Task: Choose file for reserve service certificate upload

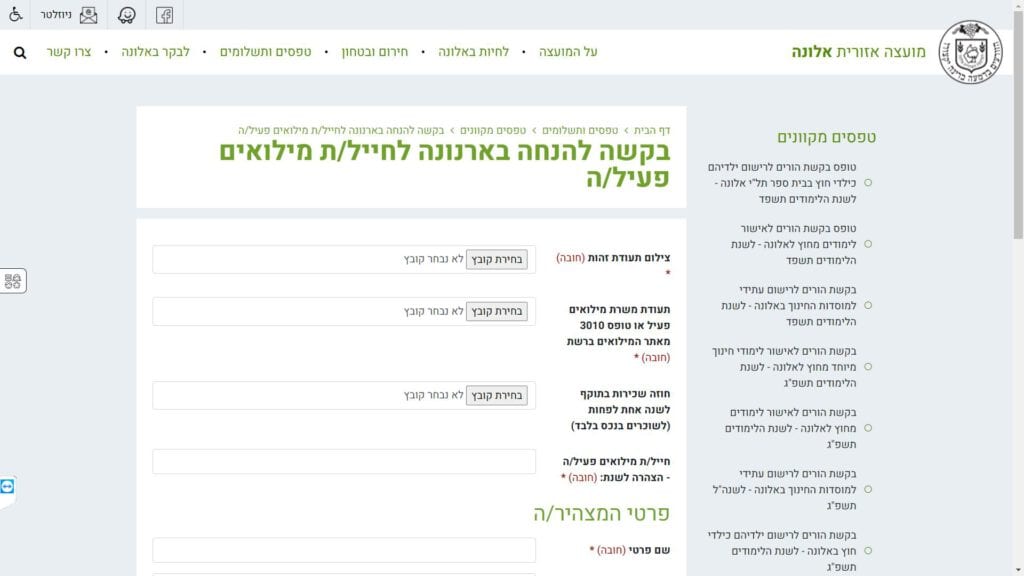Action: pyautogui.click(x=496, y=312)
